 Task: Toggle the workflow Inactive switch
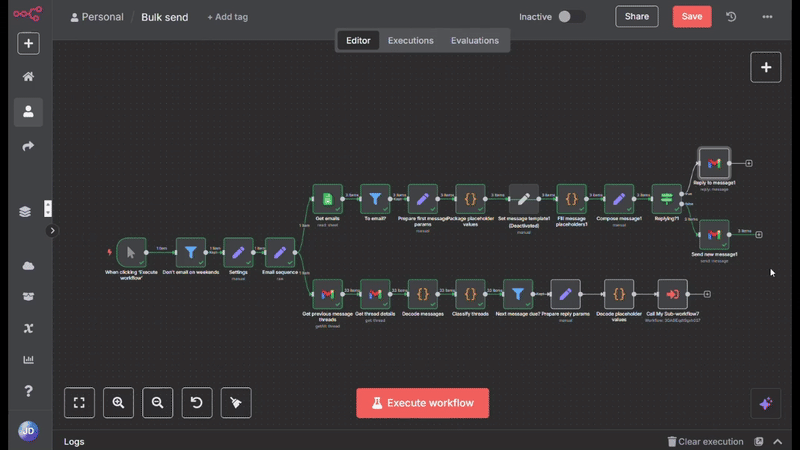coord(571,16)
